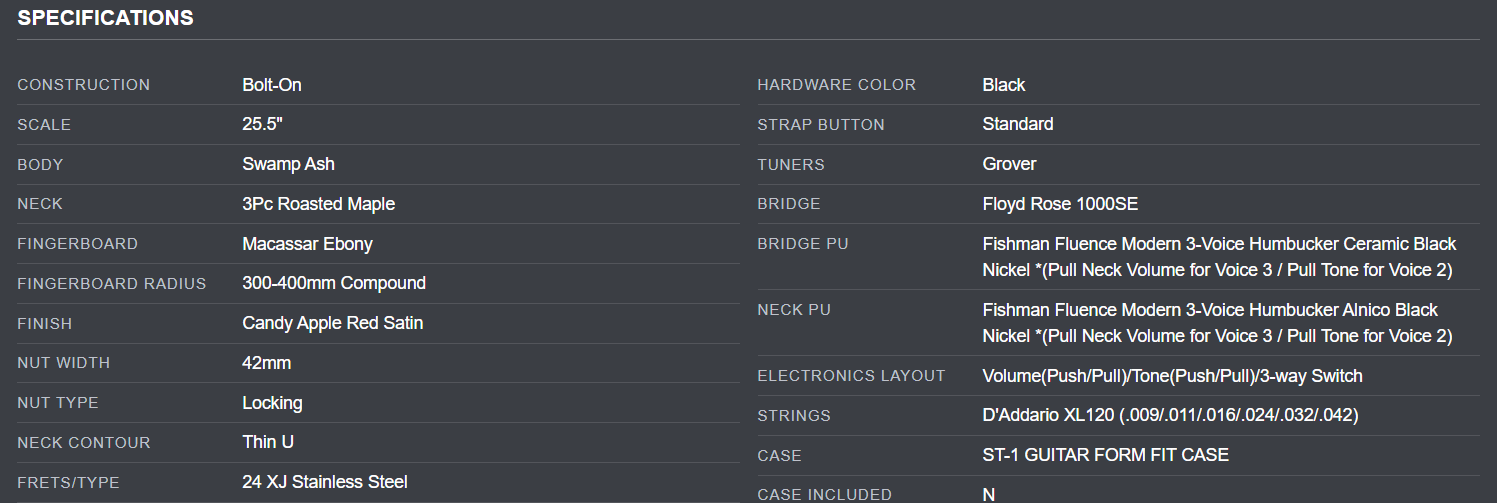
Task: Select the D'Addario XL120 strings value
Action: pyautogui.click(x=1170, y=415)
